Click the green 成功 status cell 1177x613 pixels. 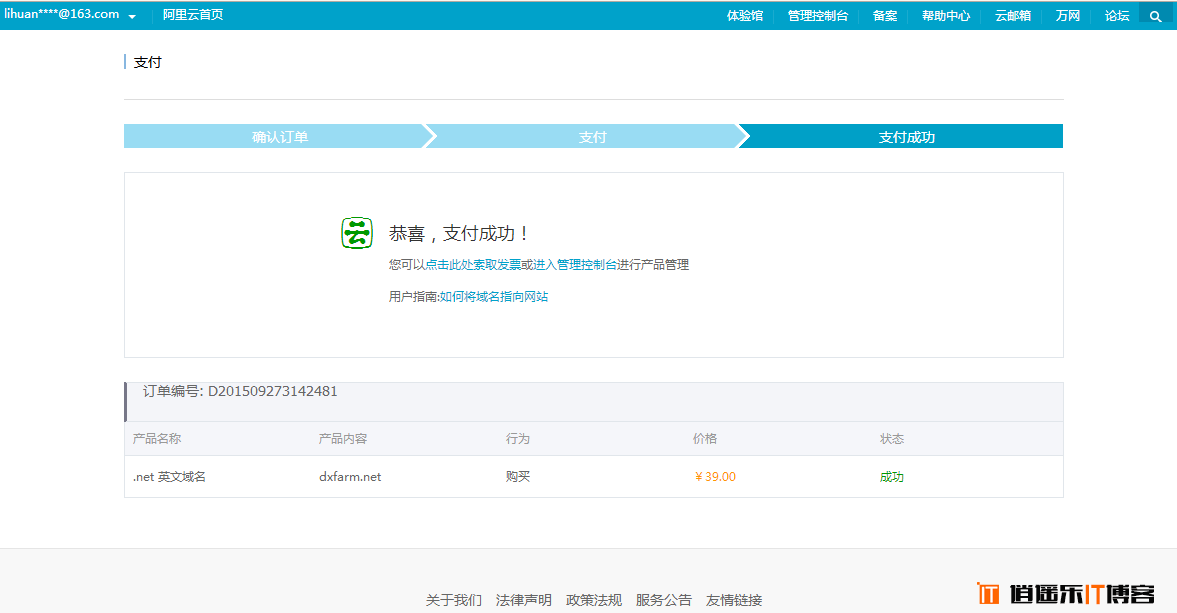point(892,477)
